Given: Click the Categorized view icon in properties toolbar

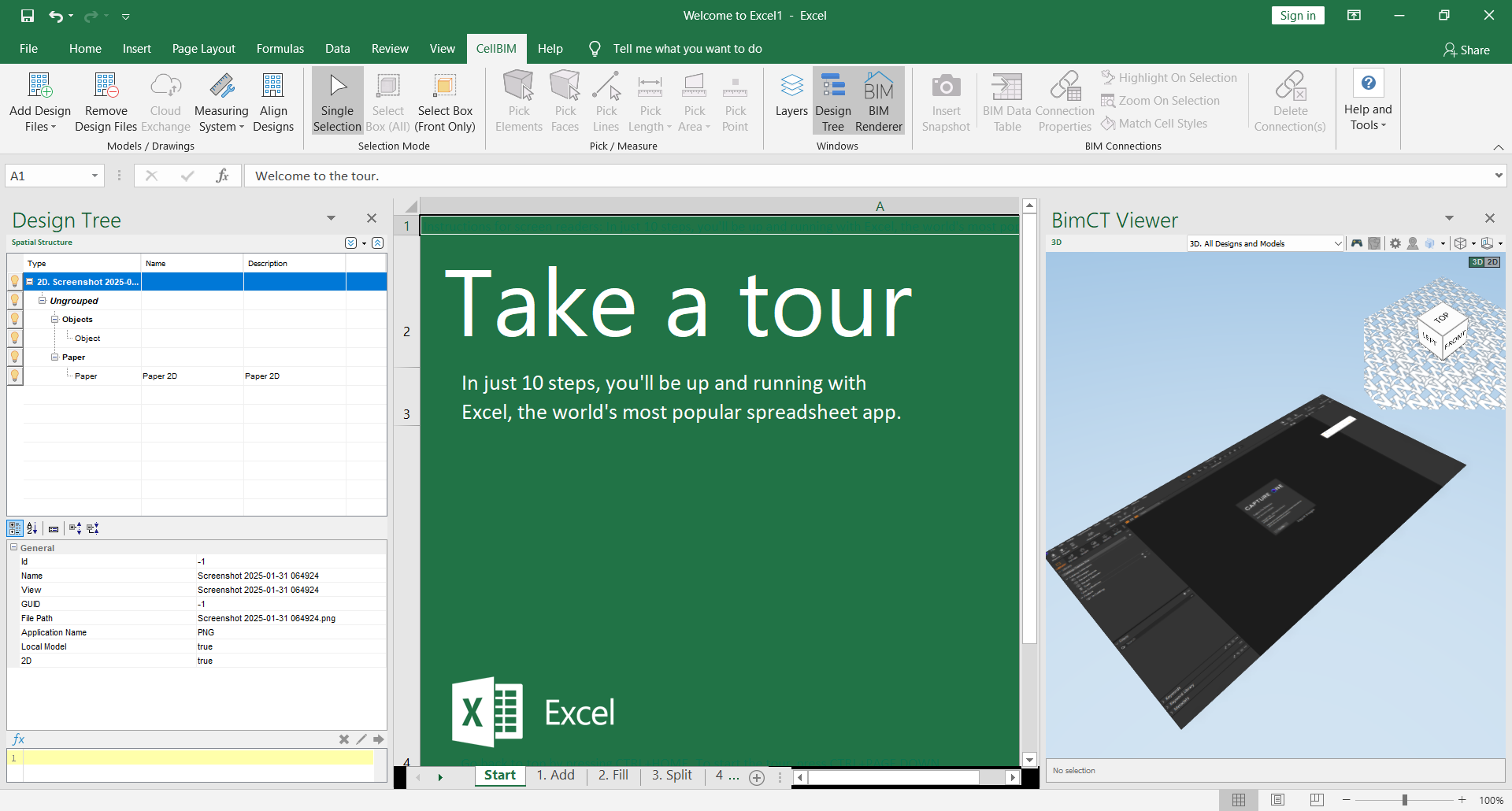Looking at the screenshot, I should pos(15,528).
